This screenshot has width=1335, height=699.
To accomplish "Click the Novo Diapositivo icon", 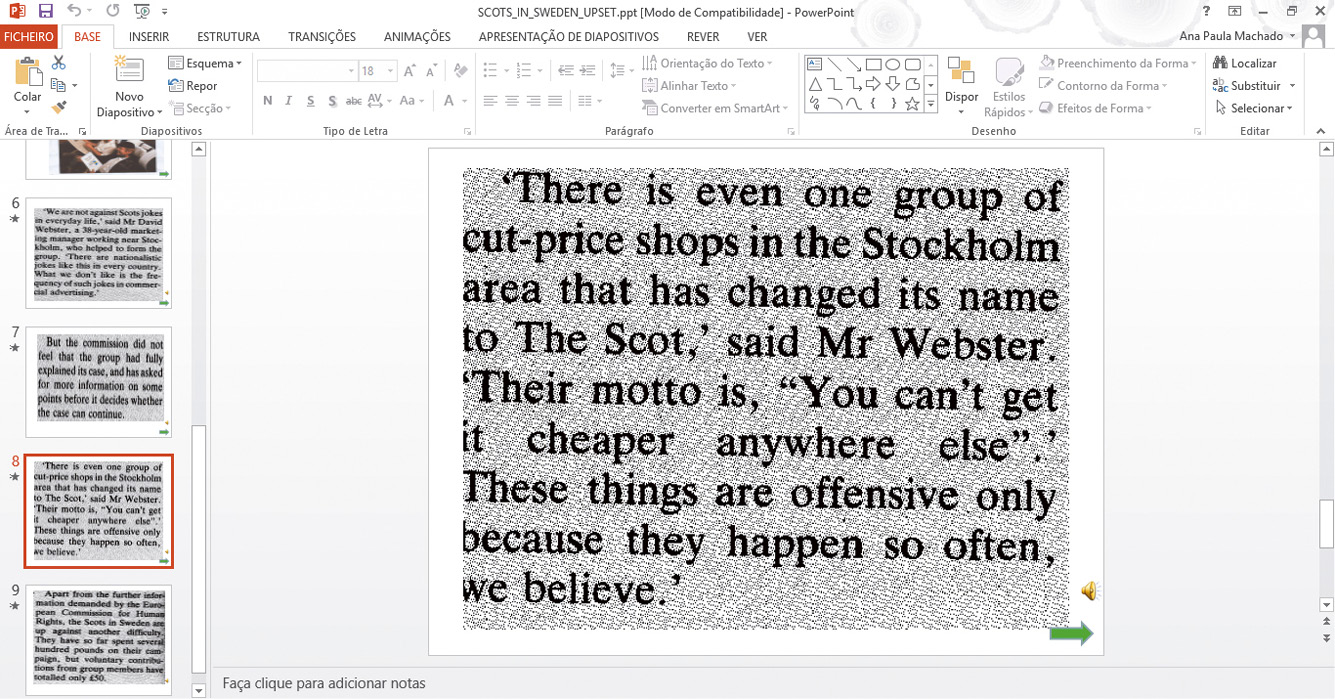I will coord(128,72).
